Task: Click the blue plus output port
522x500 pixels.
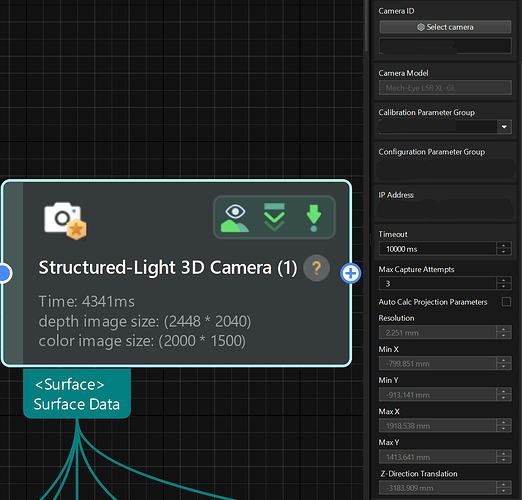Action: pos(350,273)
